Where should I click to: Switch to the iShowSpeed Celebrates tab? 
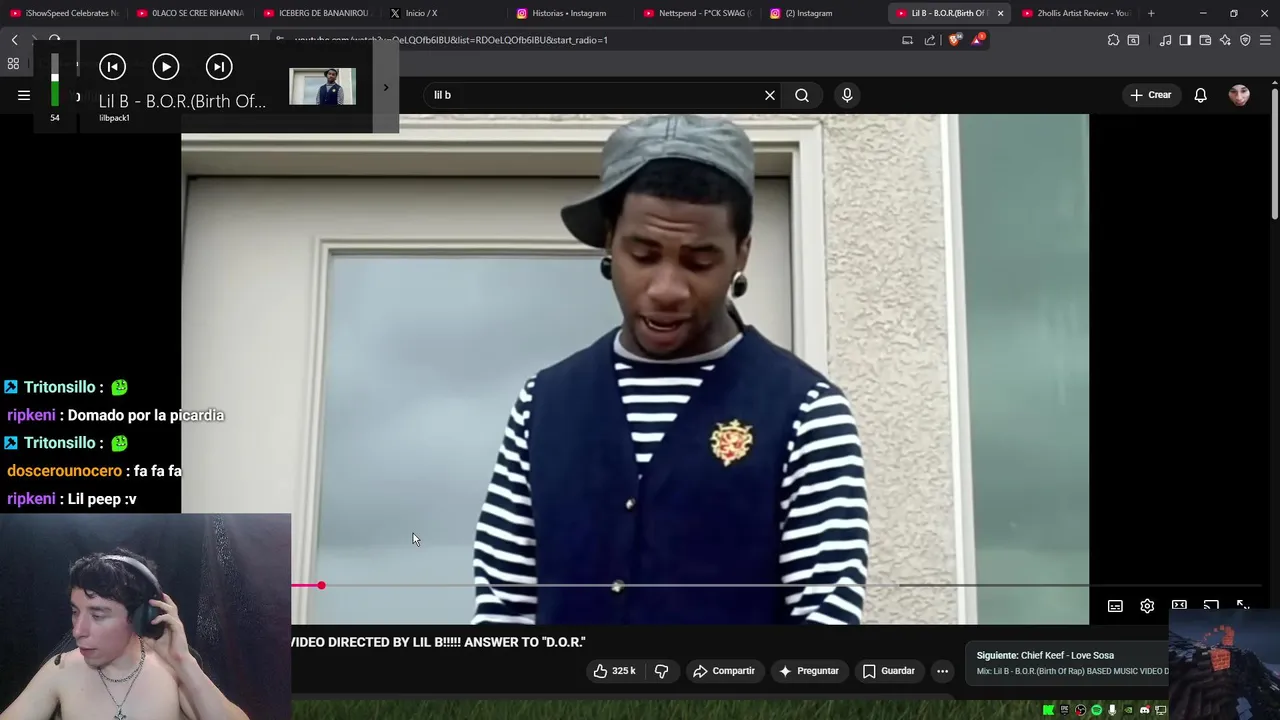coord(64,13)
